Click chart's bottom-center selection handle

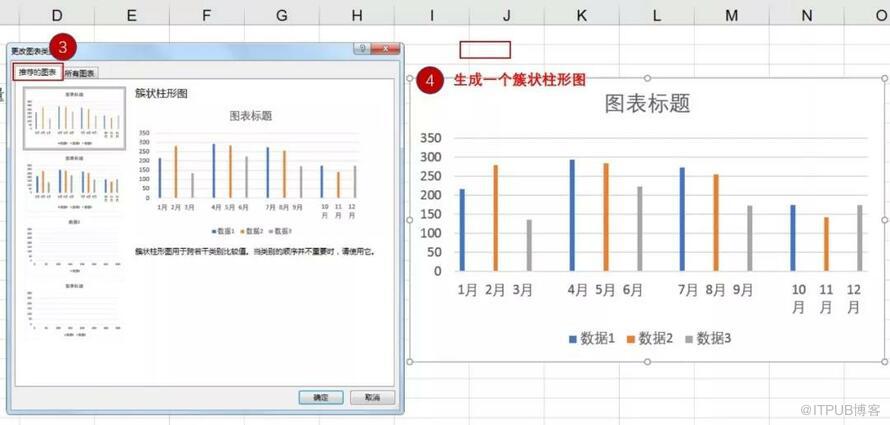tap(647, 361)
